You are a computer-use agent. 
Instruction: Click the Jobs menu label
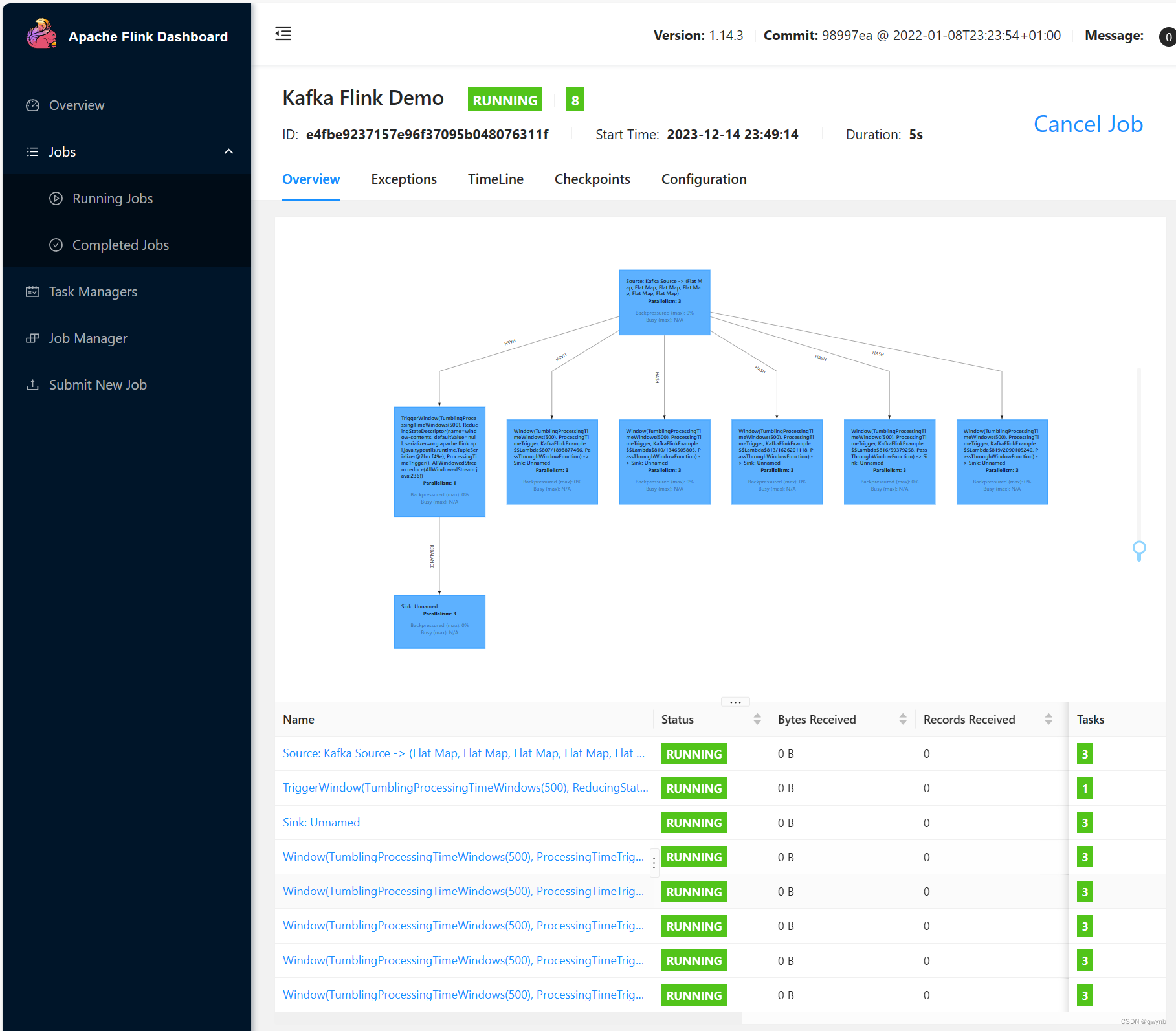62,152
